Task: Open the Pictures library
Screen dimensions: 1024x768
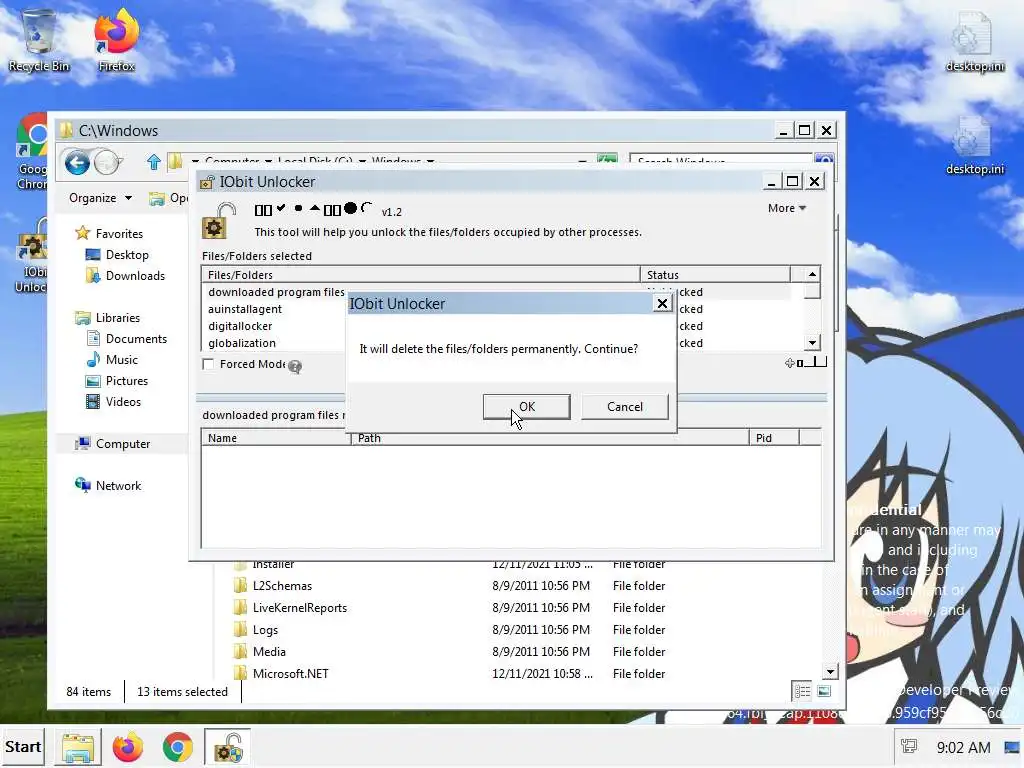Action: point(127,381)
